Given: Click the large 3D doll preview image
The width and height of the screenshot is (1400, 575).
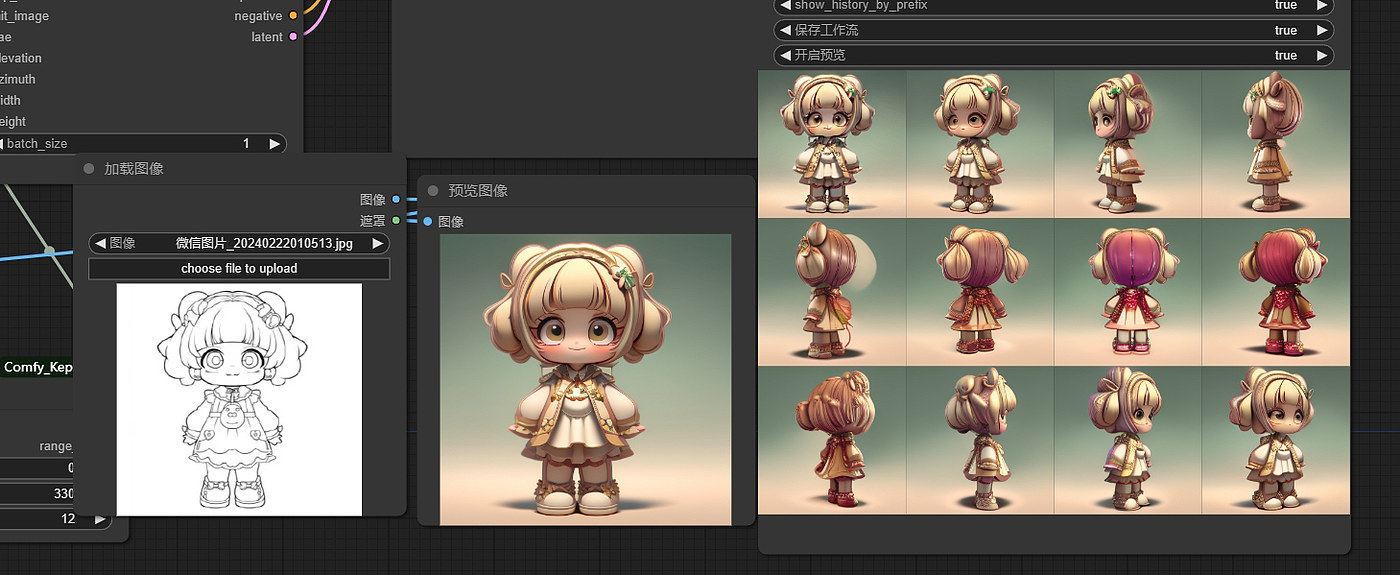Looking at the screenshot, I should tap(585, 378).
